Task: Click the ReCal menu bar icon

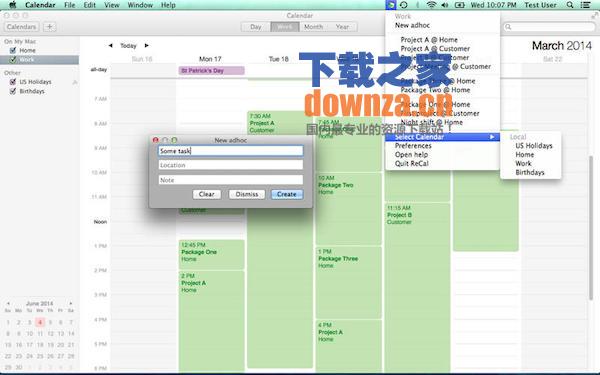Action: [391, 5]
